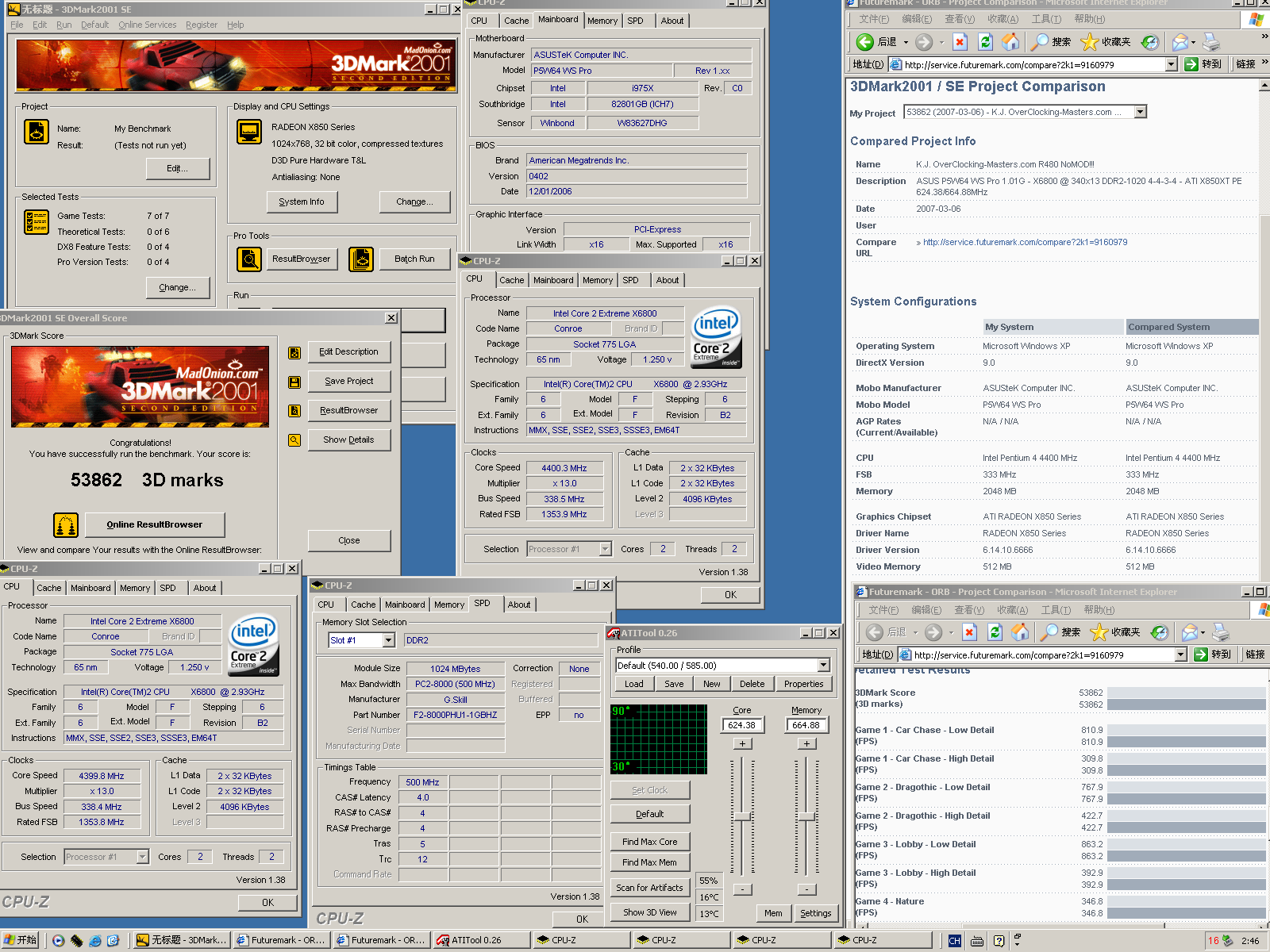Image resolution: width=1270 pixels, height=952 pixels.
Task: Click Close button in Overall Score dialog
Action: click(349, 540)
